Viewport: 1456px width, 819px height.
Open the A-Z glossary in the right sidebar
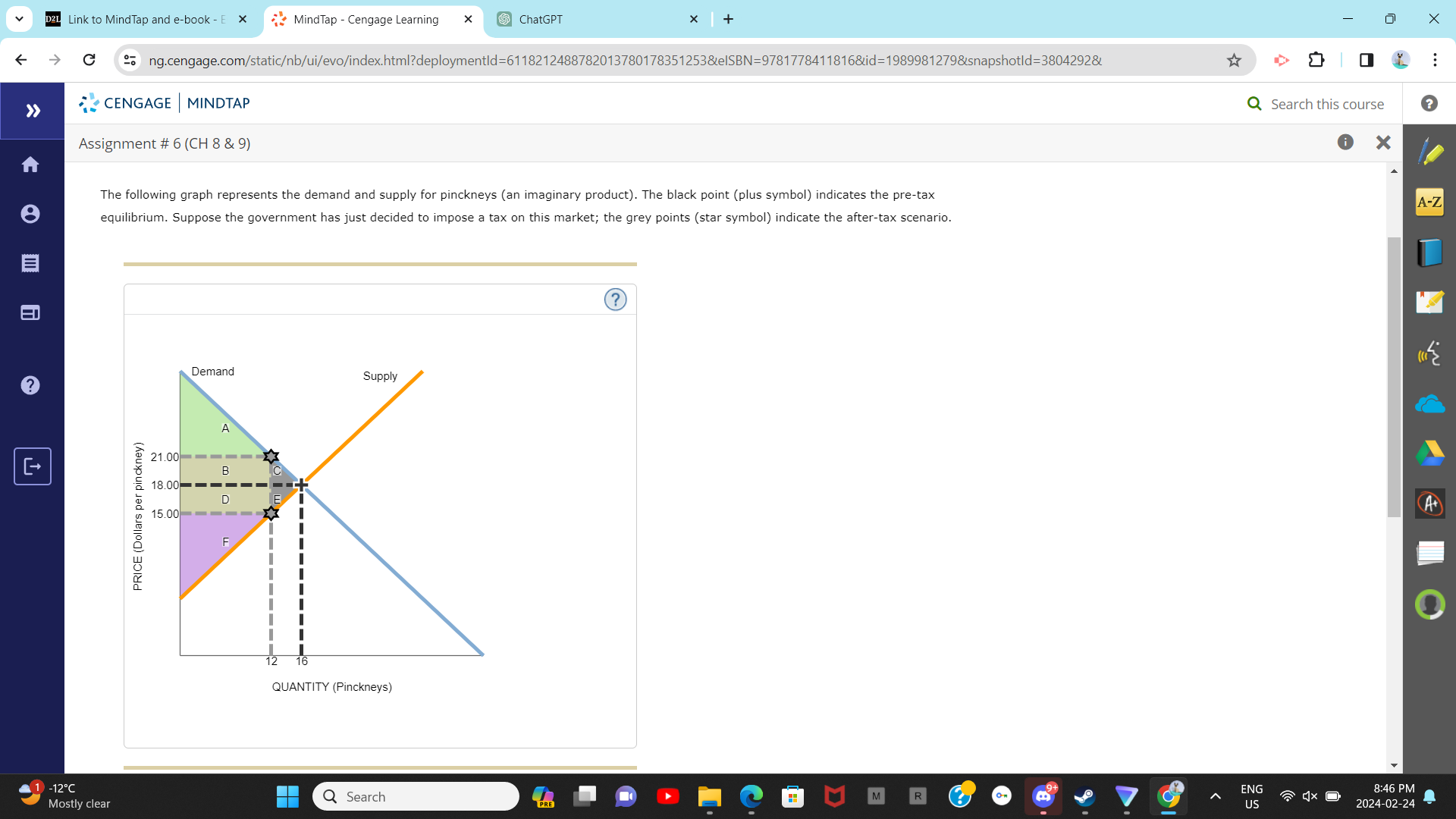coord(1430,202)
